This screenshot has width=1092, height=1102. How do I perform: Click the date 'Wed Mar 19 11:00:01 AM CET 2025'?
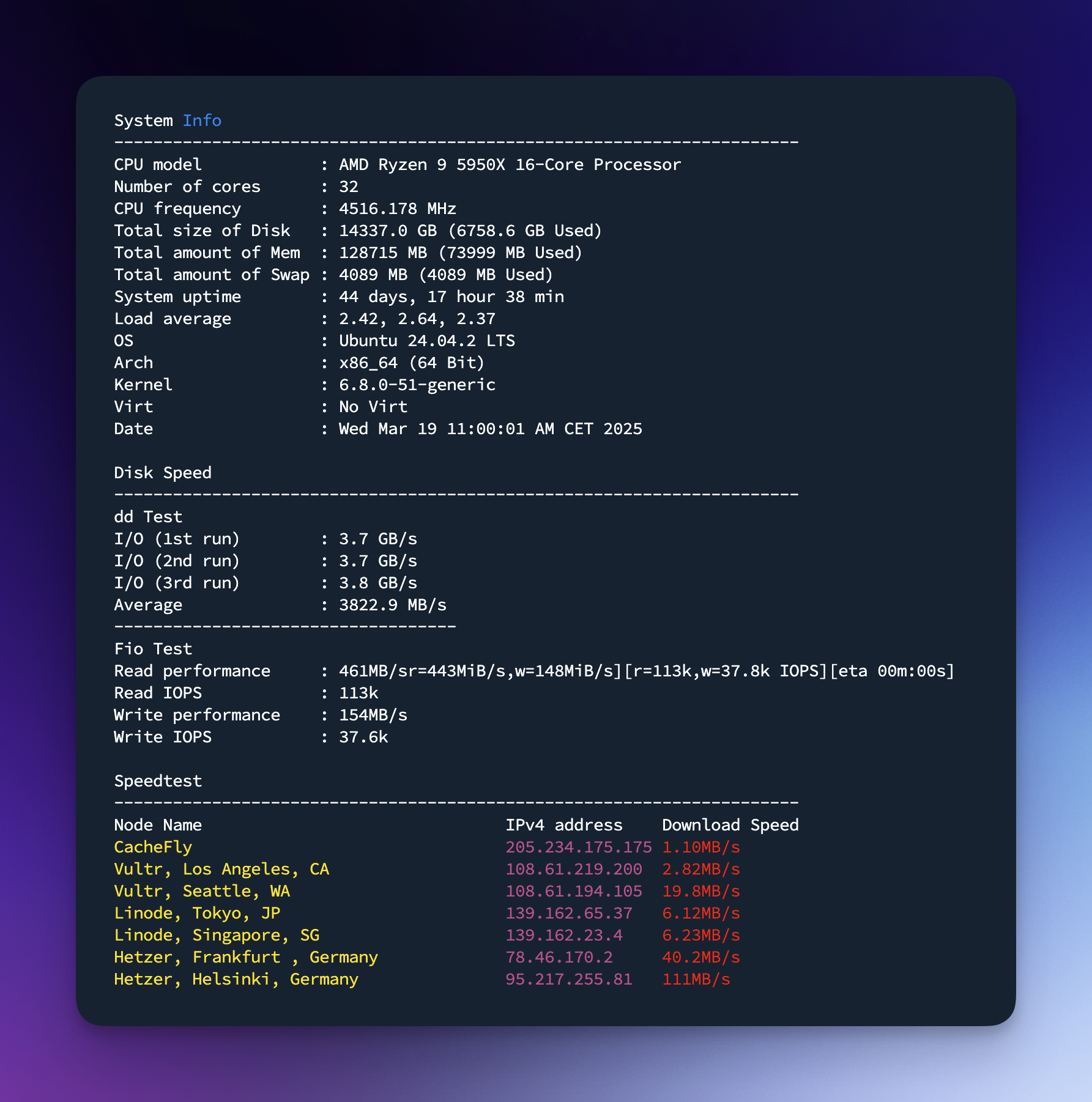point(491,429)
